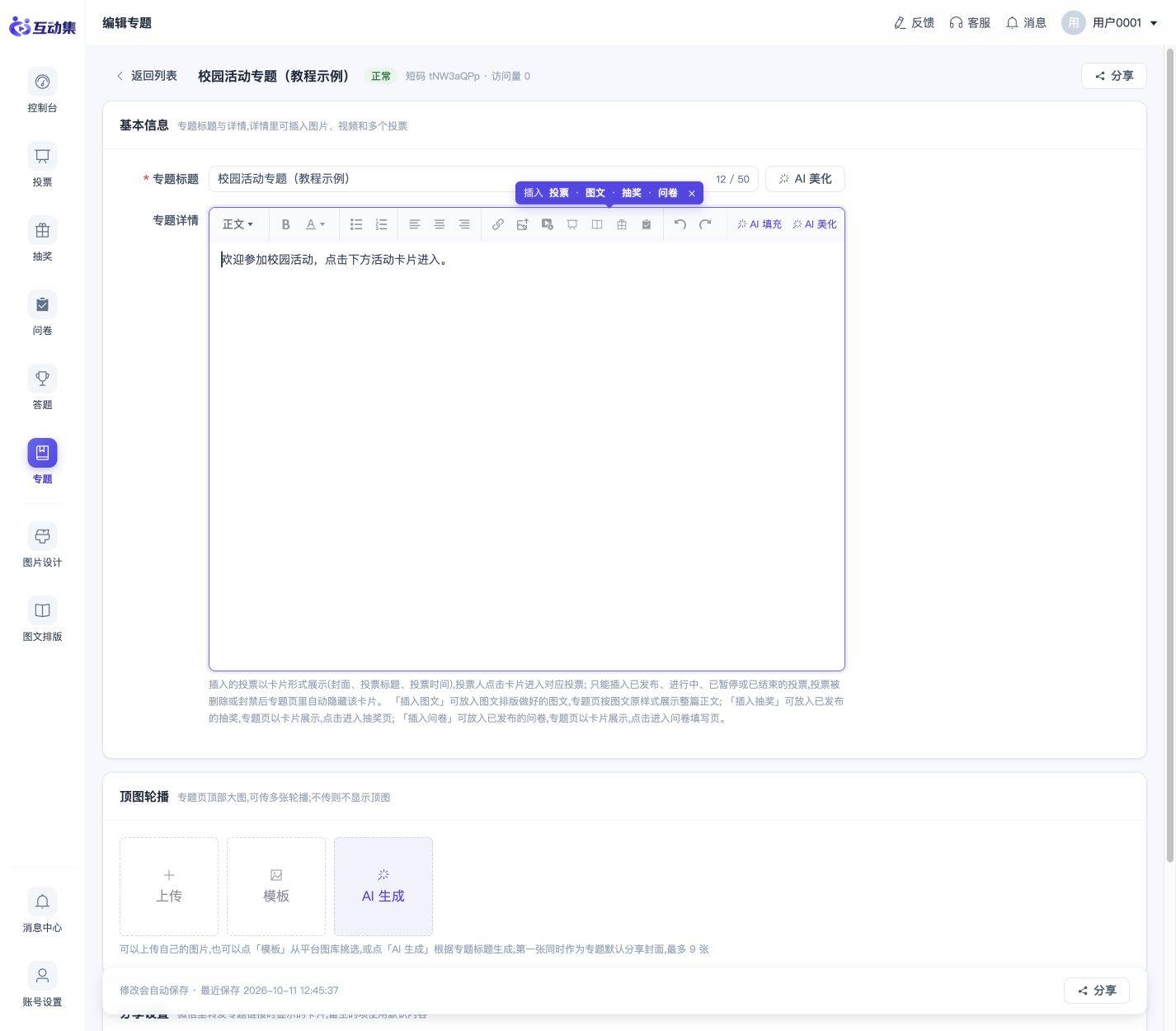Screen dimensions: 1176x1031
Task: Click the top 分享 button
Action: click(1114, 76)
